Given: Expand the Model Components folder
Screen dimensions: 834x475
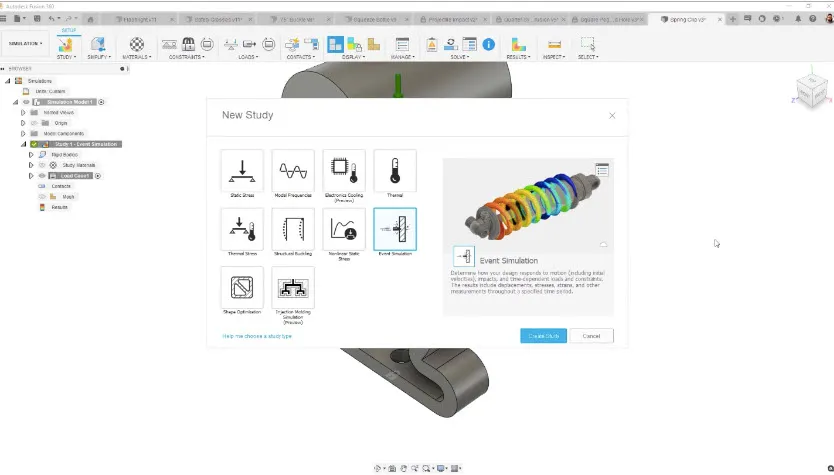Looking at the screenshot, I should coord(23,134).
